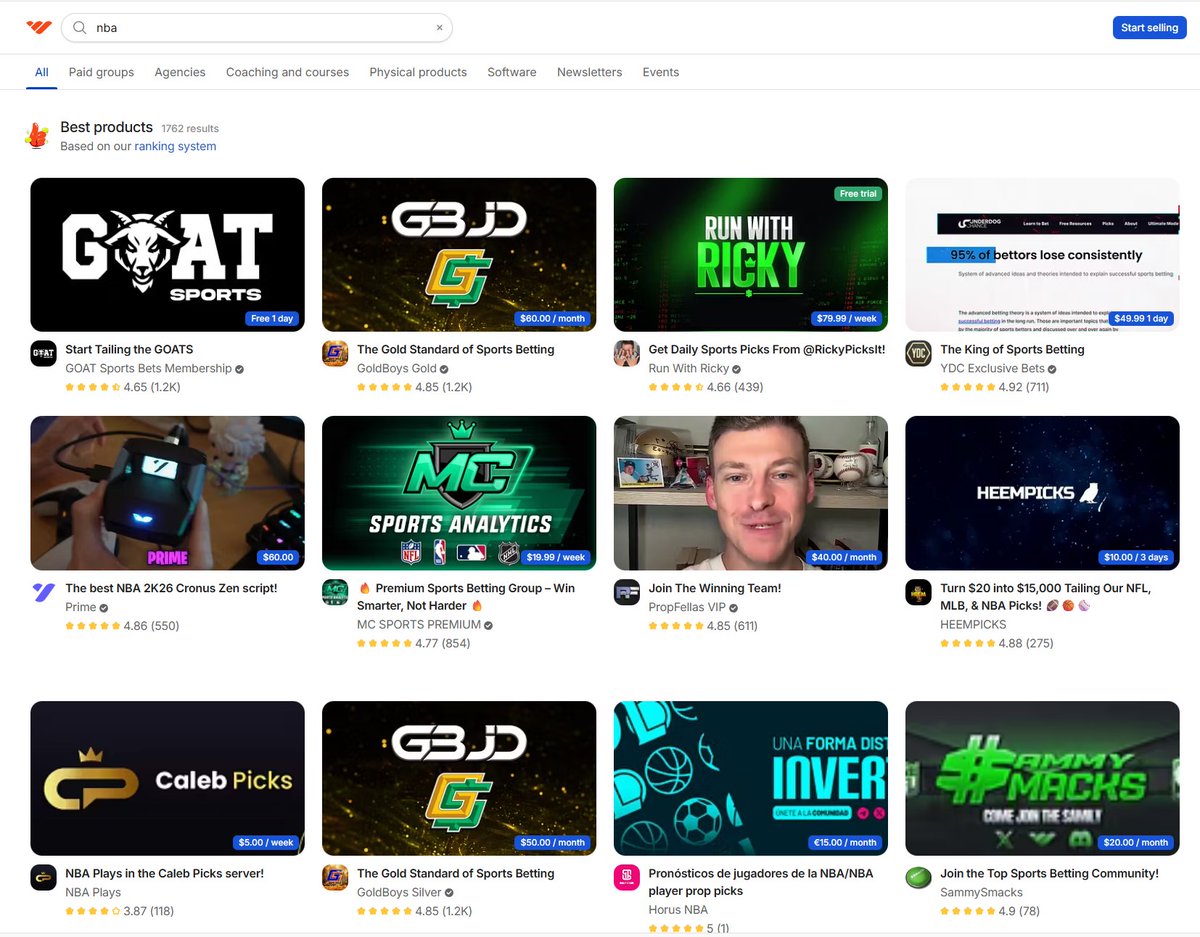1200x937 pixels.
Task: Click the HEEMPICKS avatar icon
Action: pos(918,593)
